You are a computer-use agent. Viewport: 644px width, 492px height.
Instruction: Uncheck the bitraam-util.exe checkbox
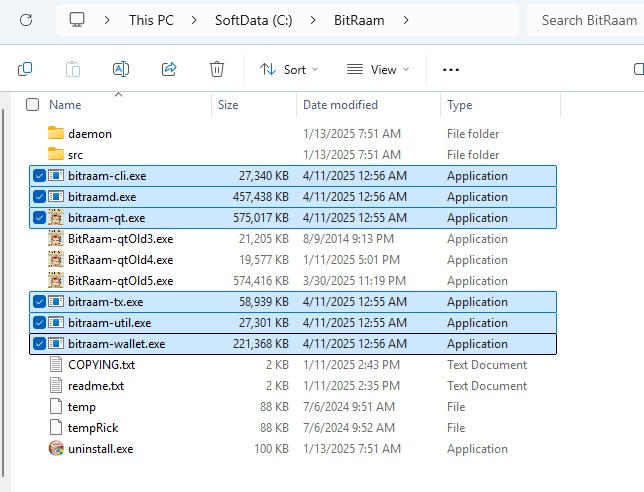(x=39, y=323)
